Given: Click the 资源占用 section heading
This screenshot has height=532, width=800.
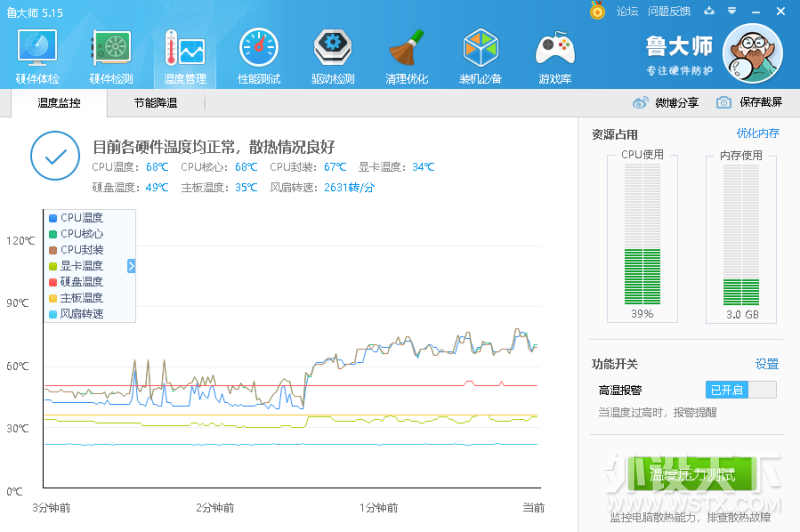Looking at the screenshot, I should point(615,135).
